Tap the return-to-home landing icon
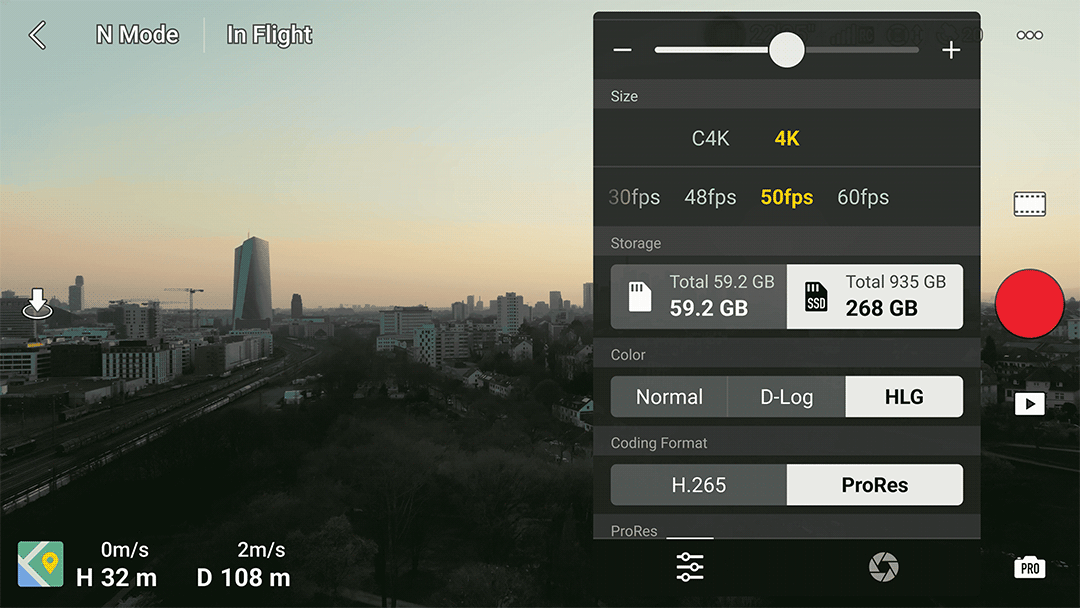Image resolution: width=1080 pixels, height=608 pixels. (38, 304)
